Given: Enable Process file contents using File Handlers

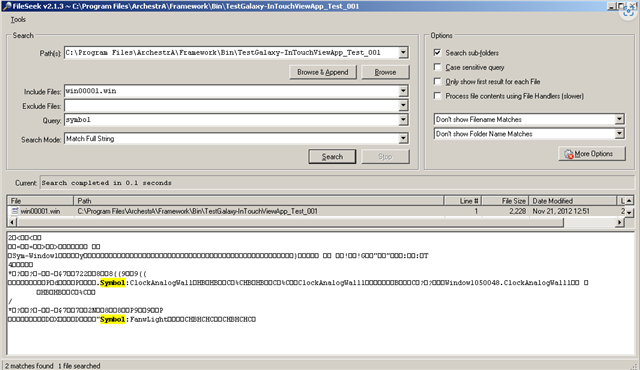Looking at the screenshot, I should click(x=438, y=96).
